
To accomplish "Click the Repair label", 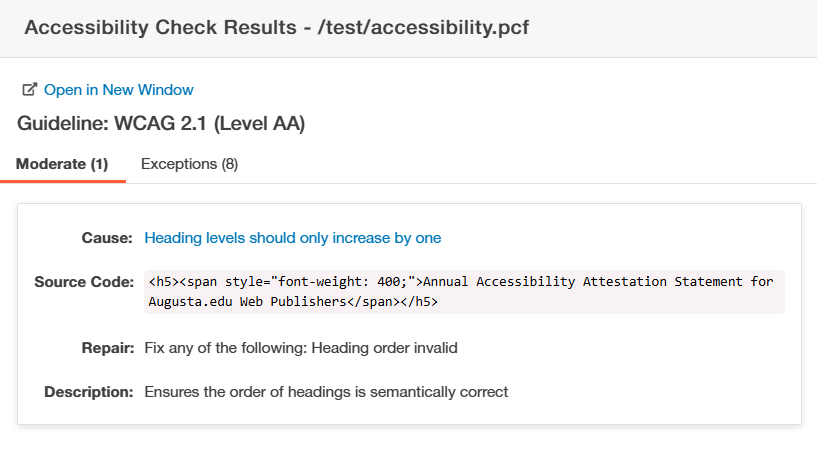I will coord(109,348).
